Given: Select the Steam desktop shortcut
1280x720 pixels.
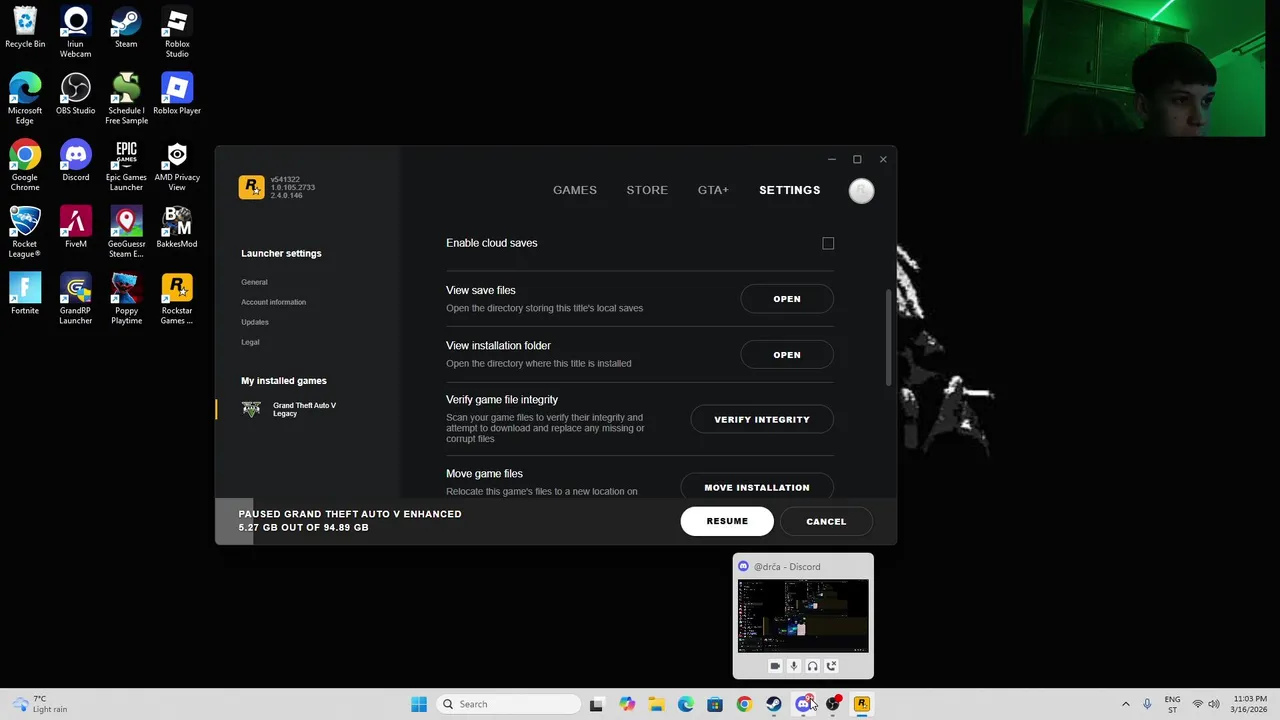Looking at the screenshot, I should 126,29.
